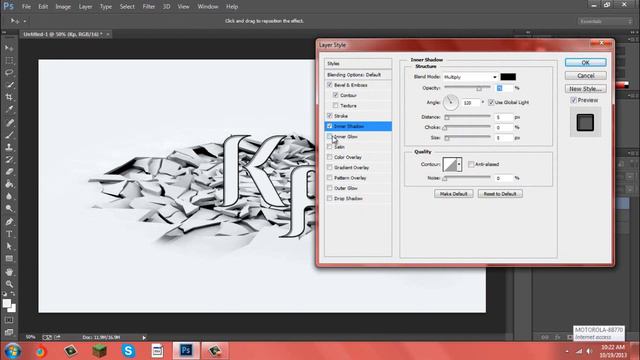
Task: Click the Windows Start button
Action: point(12,351)
